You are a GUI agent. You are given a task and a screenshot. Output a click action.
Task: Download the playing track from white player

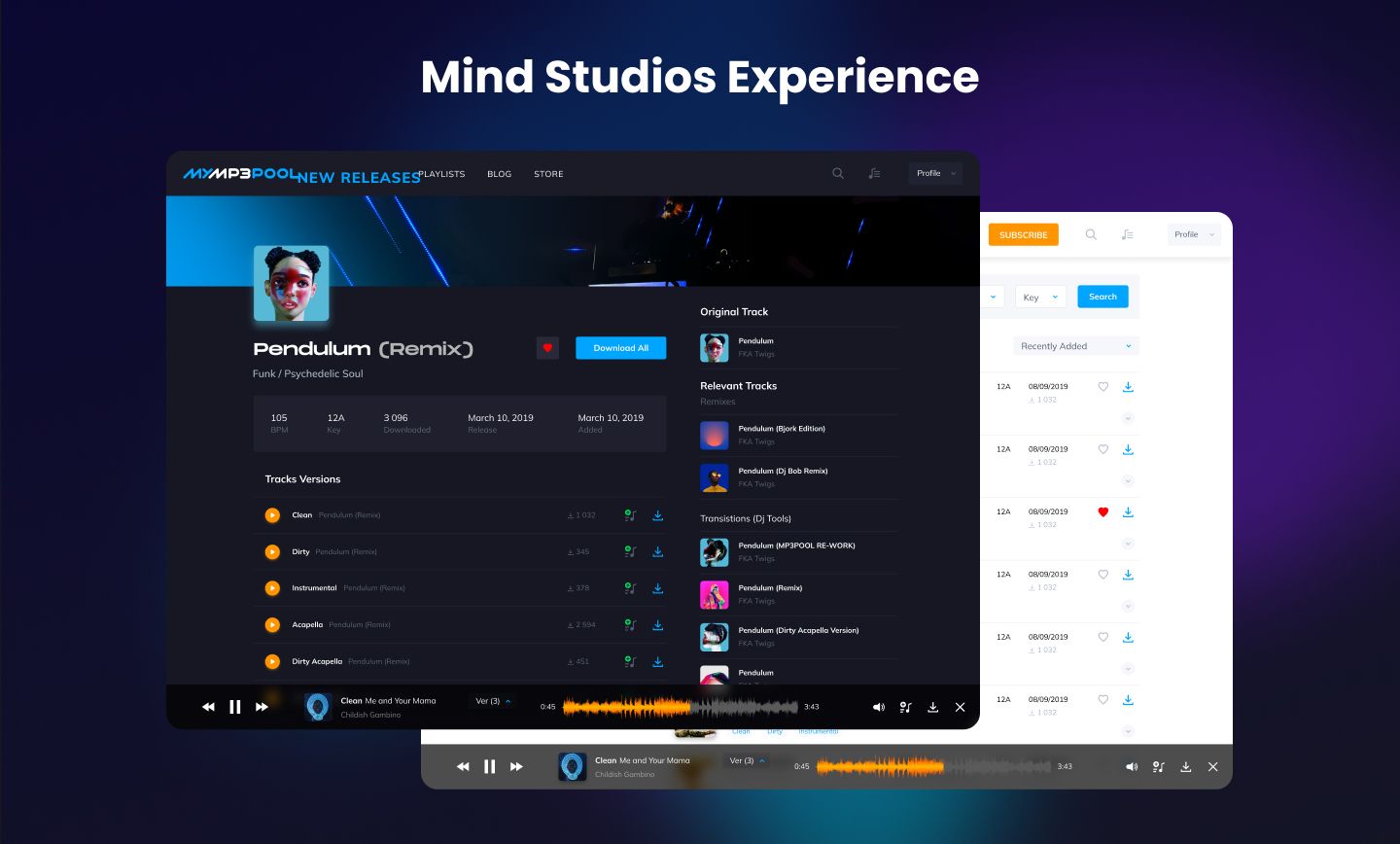click(1186, 766)
